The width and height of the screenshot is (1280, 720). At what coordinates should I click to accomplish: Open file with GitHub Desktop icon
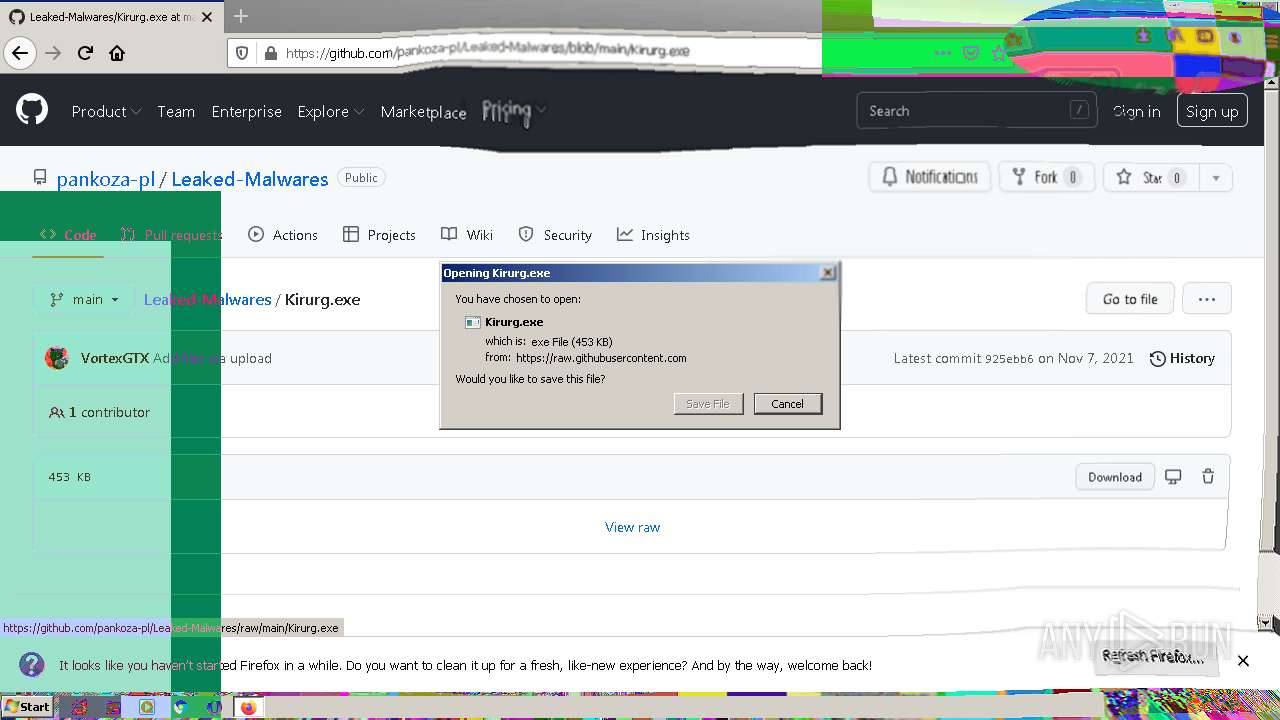pos(1173,477)
